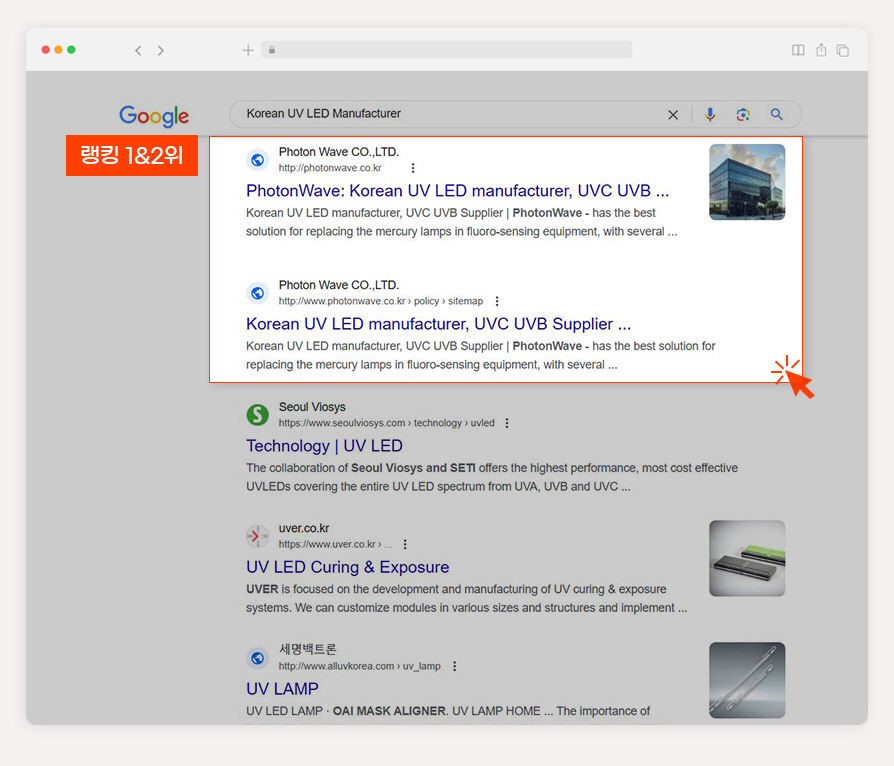The width and height of the screenshot is (894, 766).
Task: Click the browser back arrow
Action: click(138, 51)
